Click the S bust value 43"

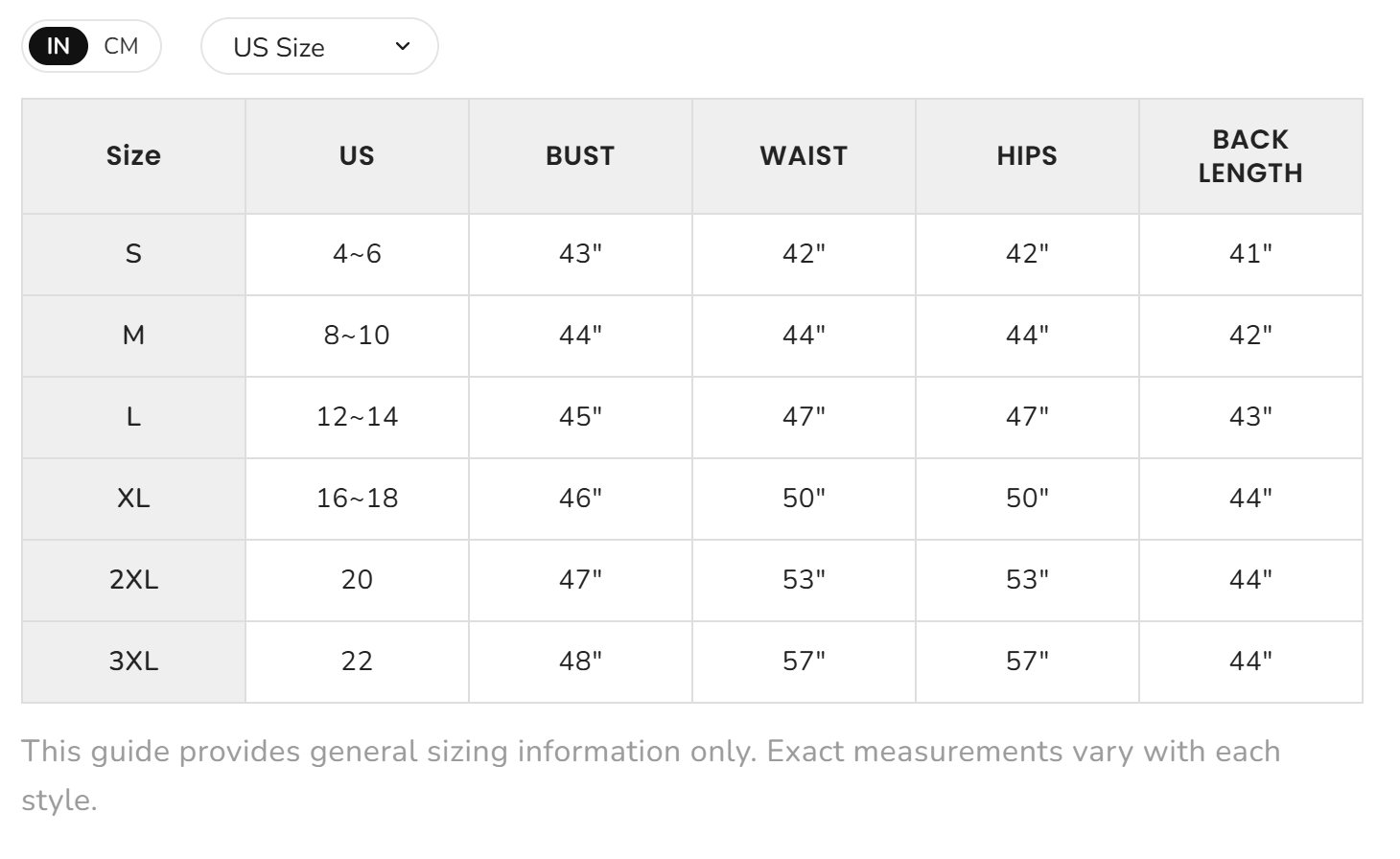tap(580, 254)
